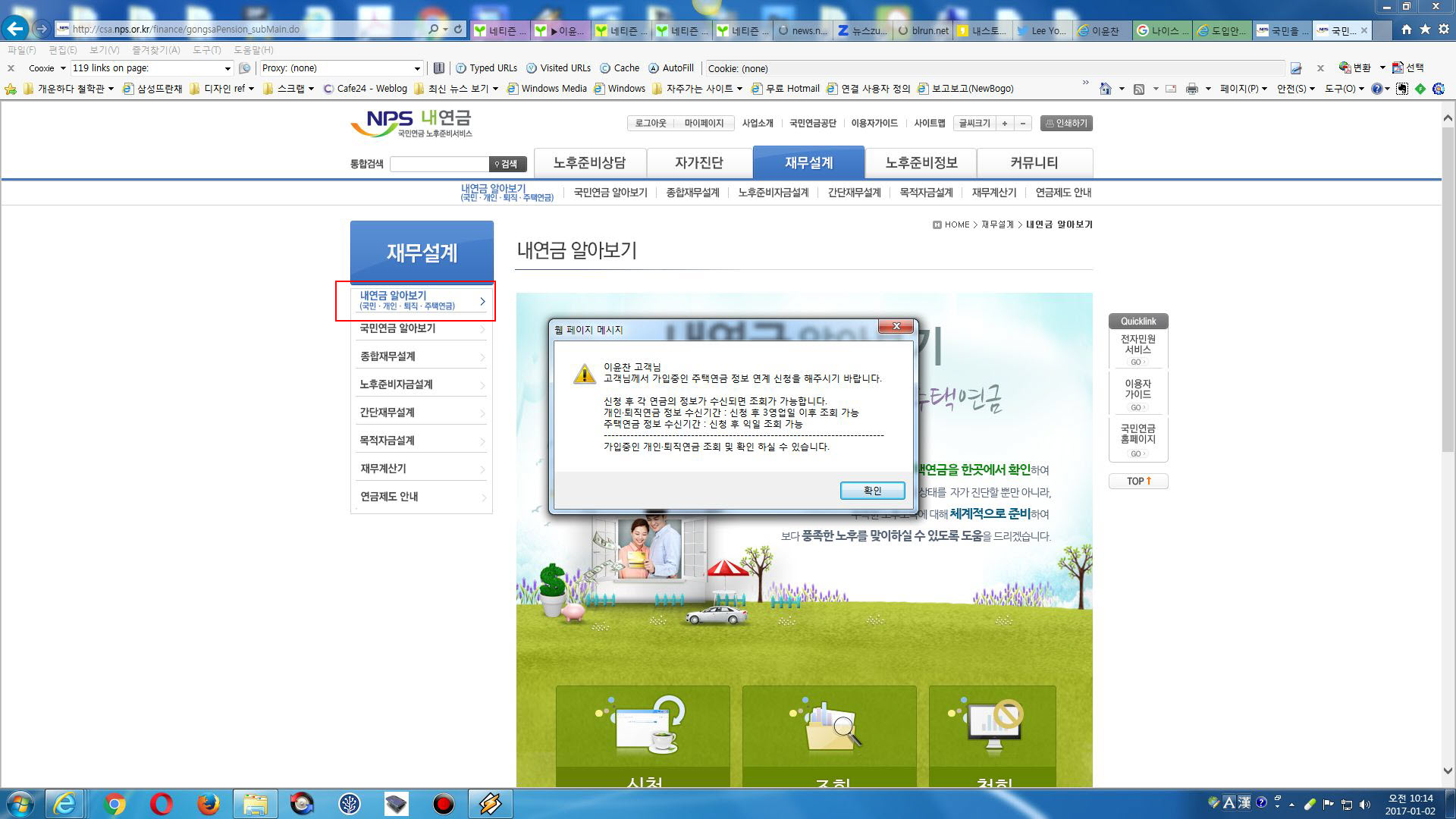
Task: Open 페이지(P) command bar dropdown
Action: point(1243,89)
